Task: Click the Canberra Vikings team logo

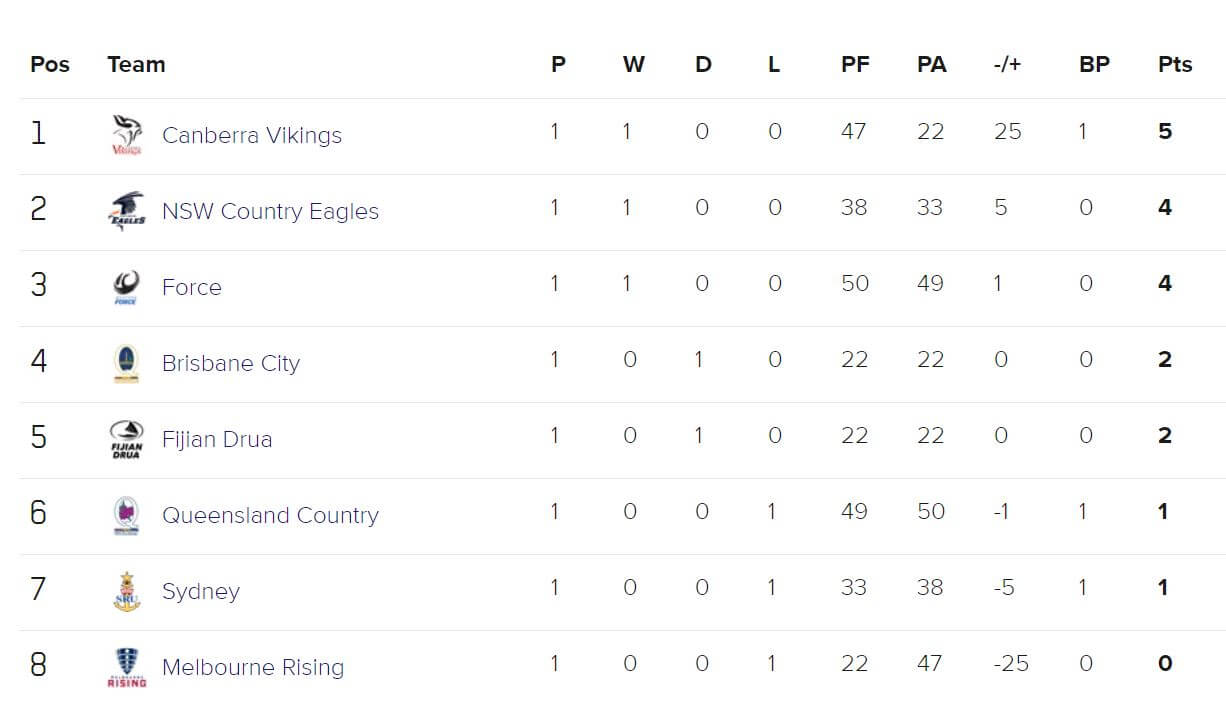Action: 127,135
